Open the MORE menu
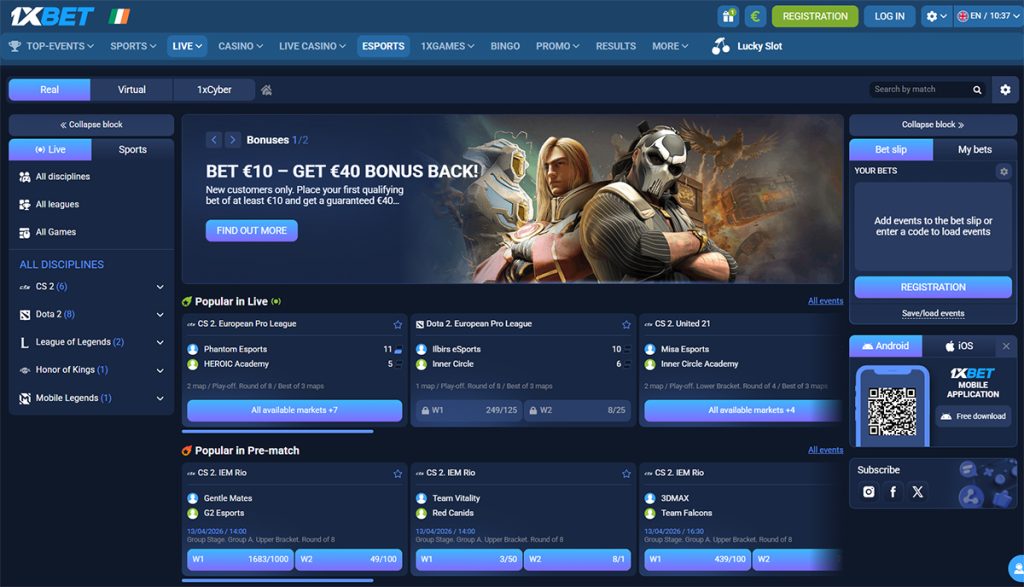Image resolution: width=1024 pixels, height=587 pixels. 670,46
